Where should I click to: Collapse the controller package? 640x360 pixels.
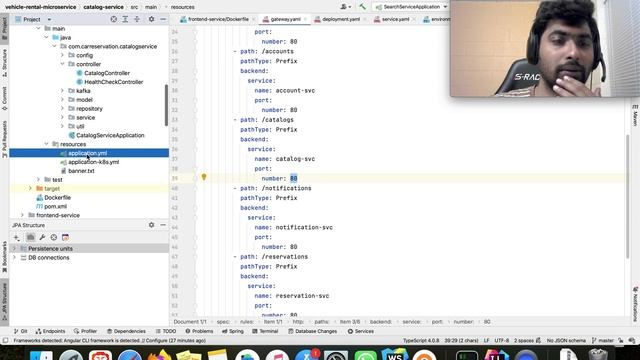[62, 64]
